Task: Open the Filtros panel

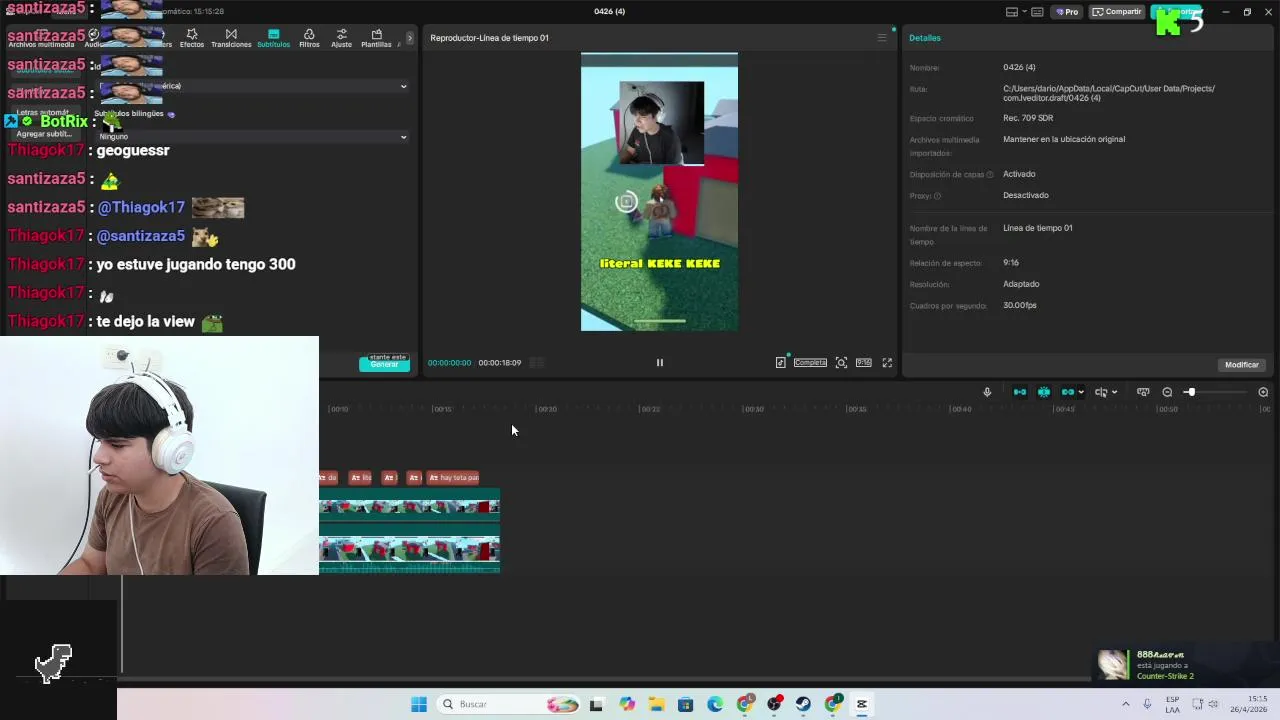Action: [x=309, y=38]
